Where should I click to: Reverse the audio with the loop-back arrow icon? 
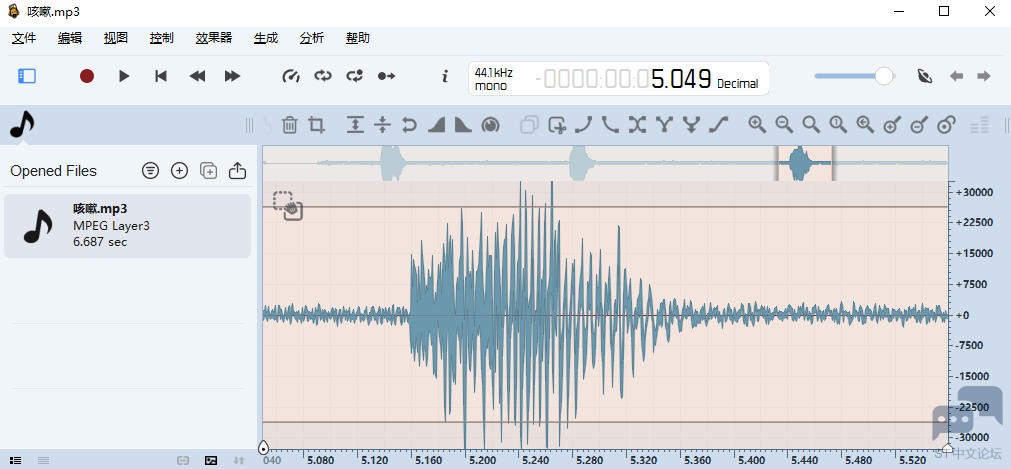(x=409, y=125)
